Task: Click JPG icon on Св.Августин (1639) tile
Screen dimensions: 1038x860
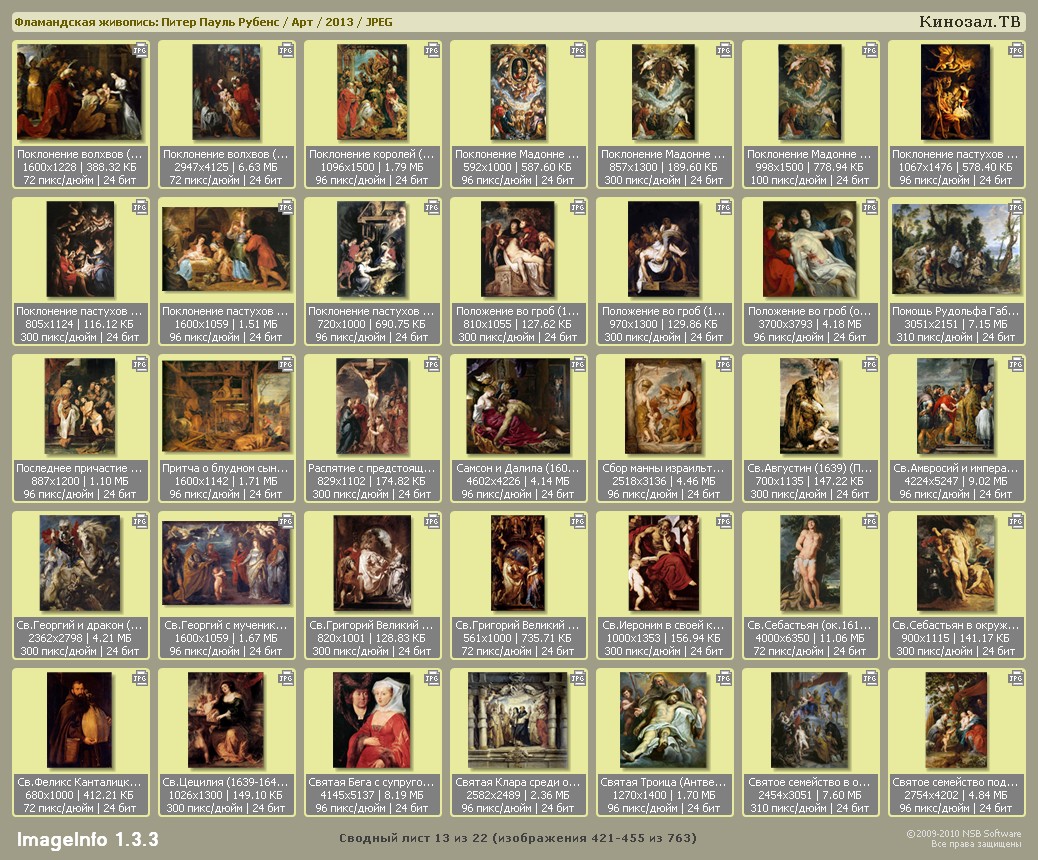Action: pyautogui.click(x=869, y=364)
